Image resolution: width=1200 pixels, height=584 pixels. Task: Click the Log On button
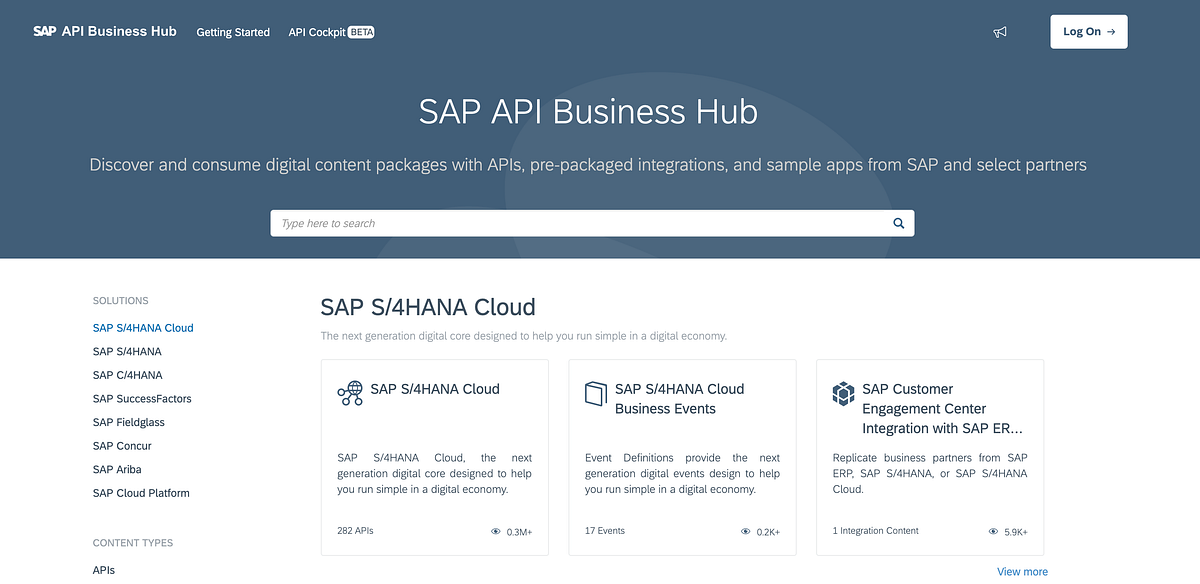(1088, 31)
